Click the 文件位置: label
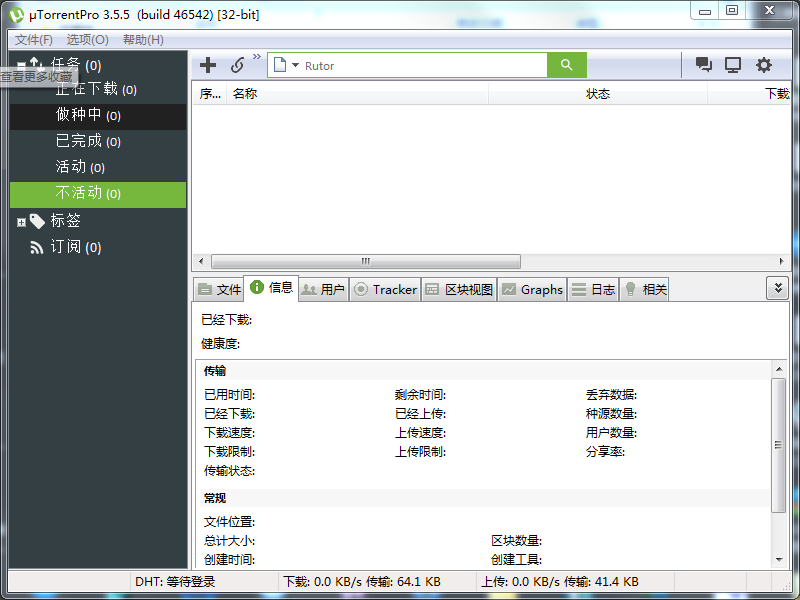 (230, 522)
